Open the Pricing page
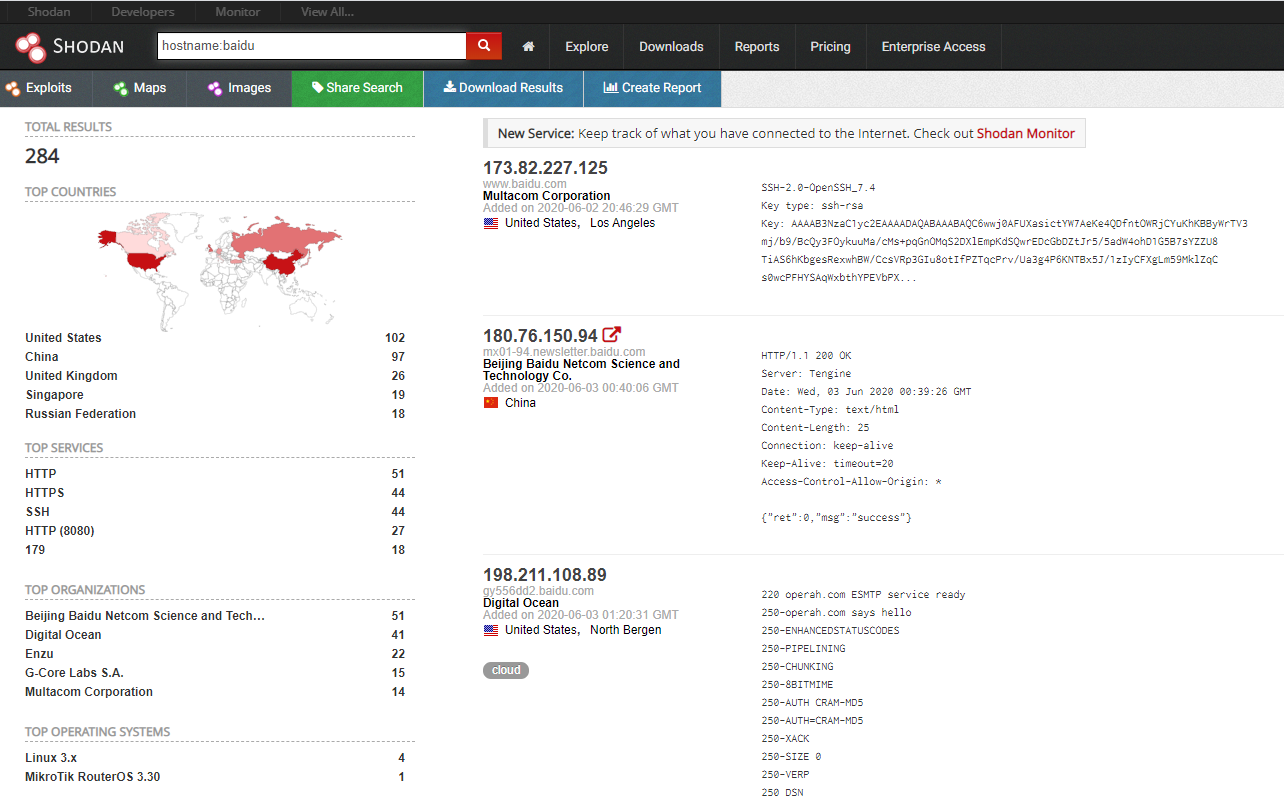The image size is (1284, 806). click(x=830, y=47)
